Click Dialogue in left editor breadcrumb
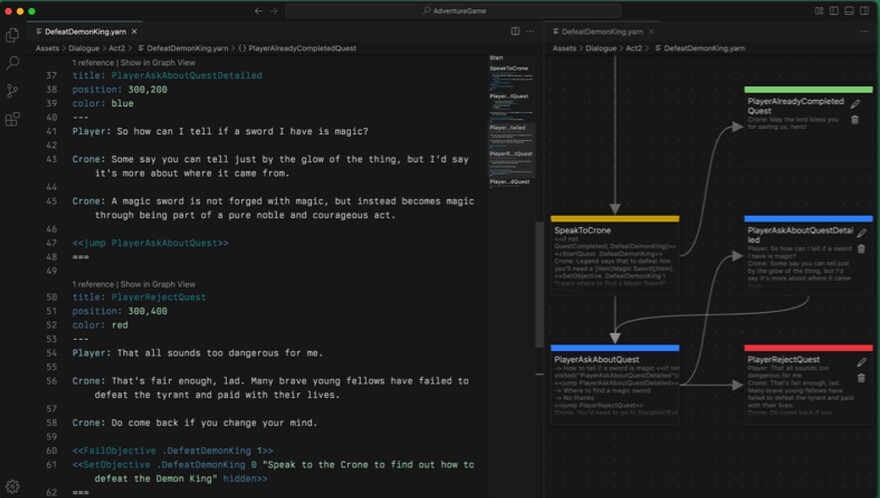The width and height of the screenshot is (880, 498). [x=84, y=48]
